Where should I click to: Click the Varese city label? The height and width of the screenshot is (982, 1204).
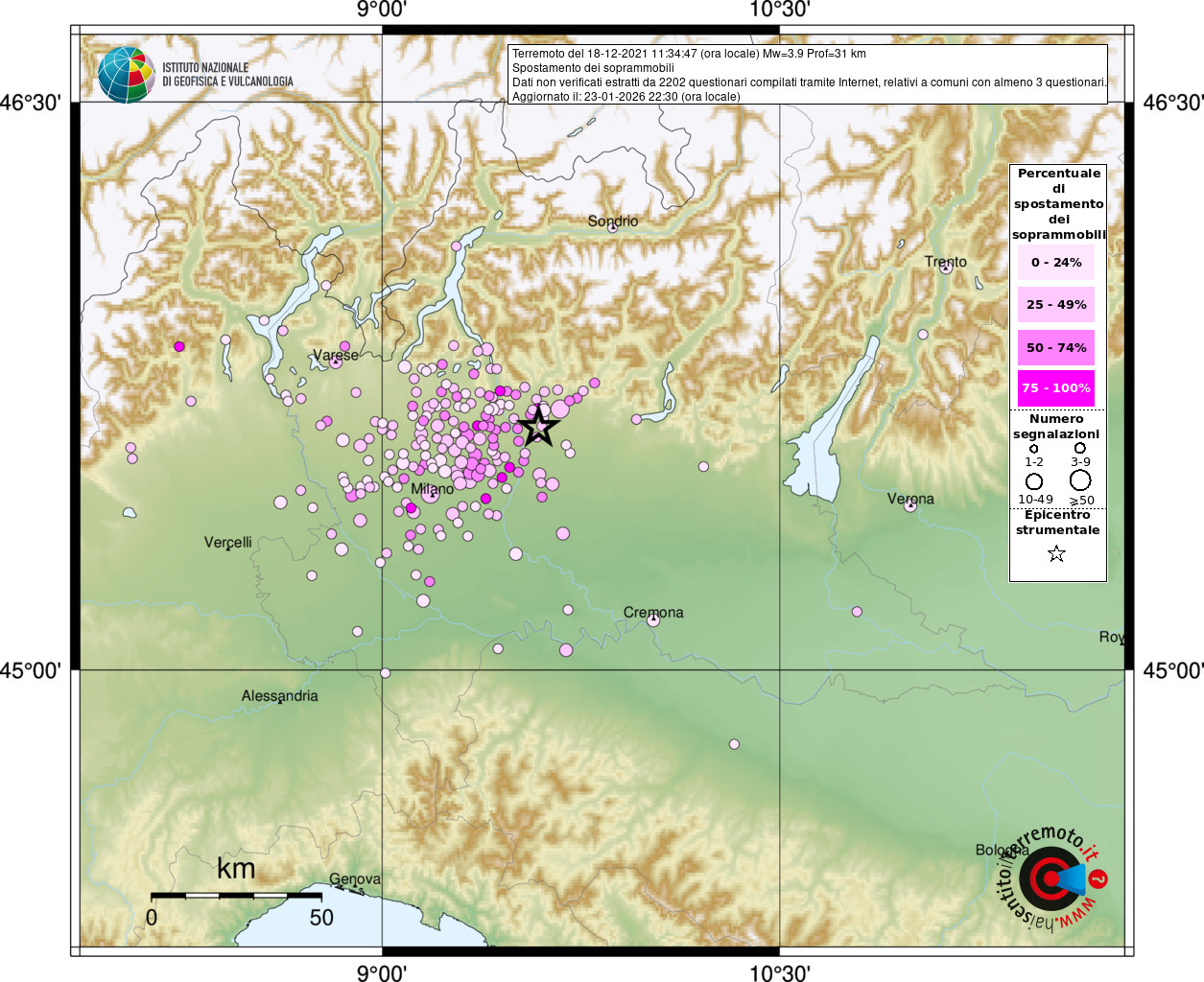coord(336,355)
